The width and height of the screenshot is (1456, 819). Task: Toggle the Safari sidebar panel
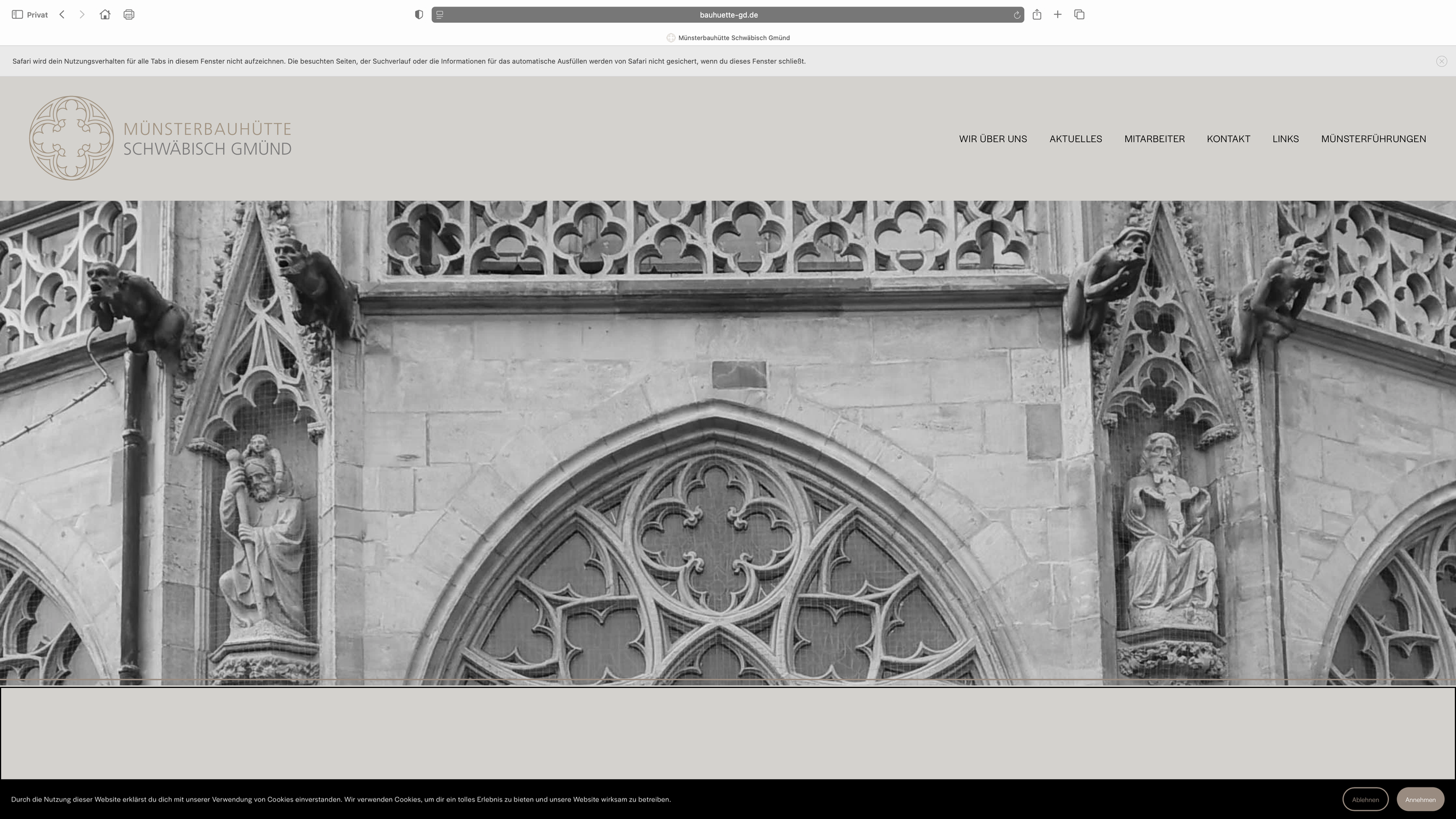[x=17, y=14]
